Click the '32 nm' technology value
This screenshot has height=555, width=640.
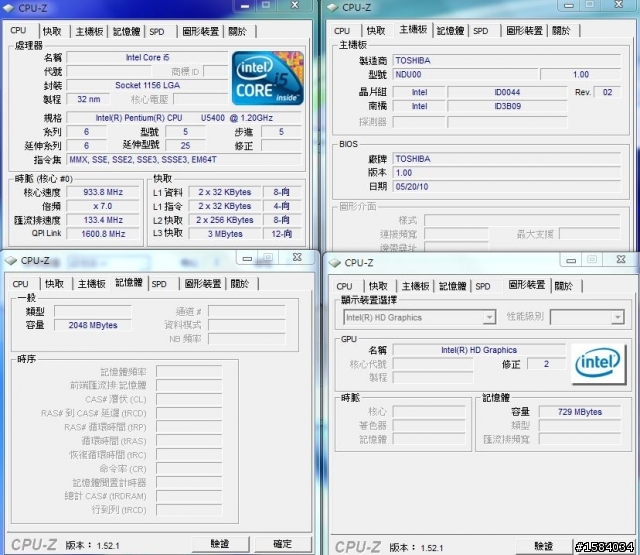pyautogui.click(x=89, y=99)
